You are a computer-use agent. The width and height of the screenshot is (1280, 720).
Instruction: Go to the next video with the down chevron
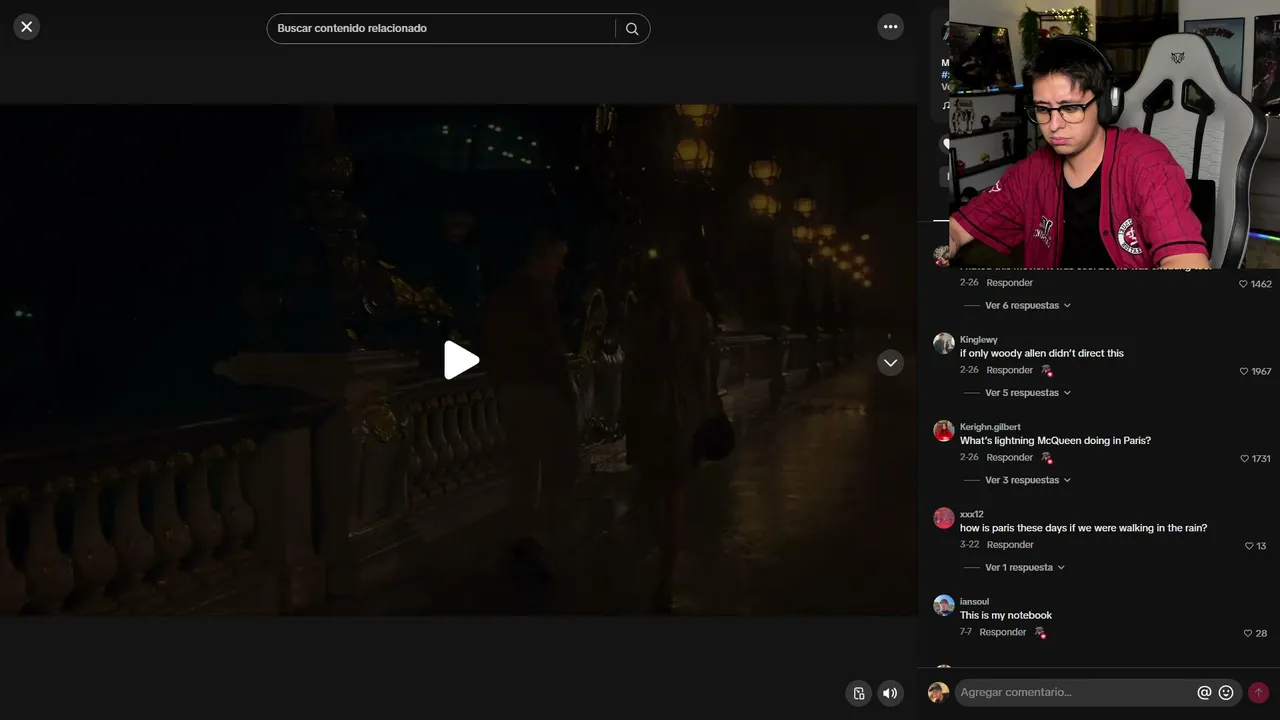tap(891, 363)
